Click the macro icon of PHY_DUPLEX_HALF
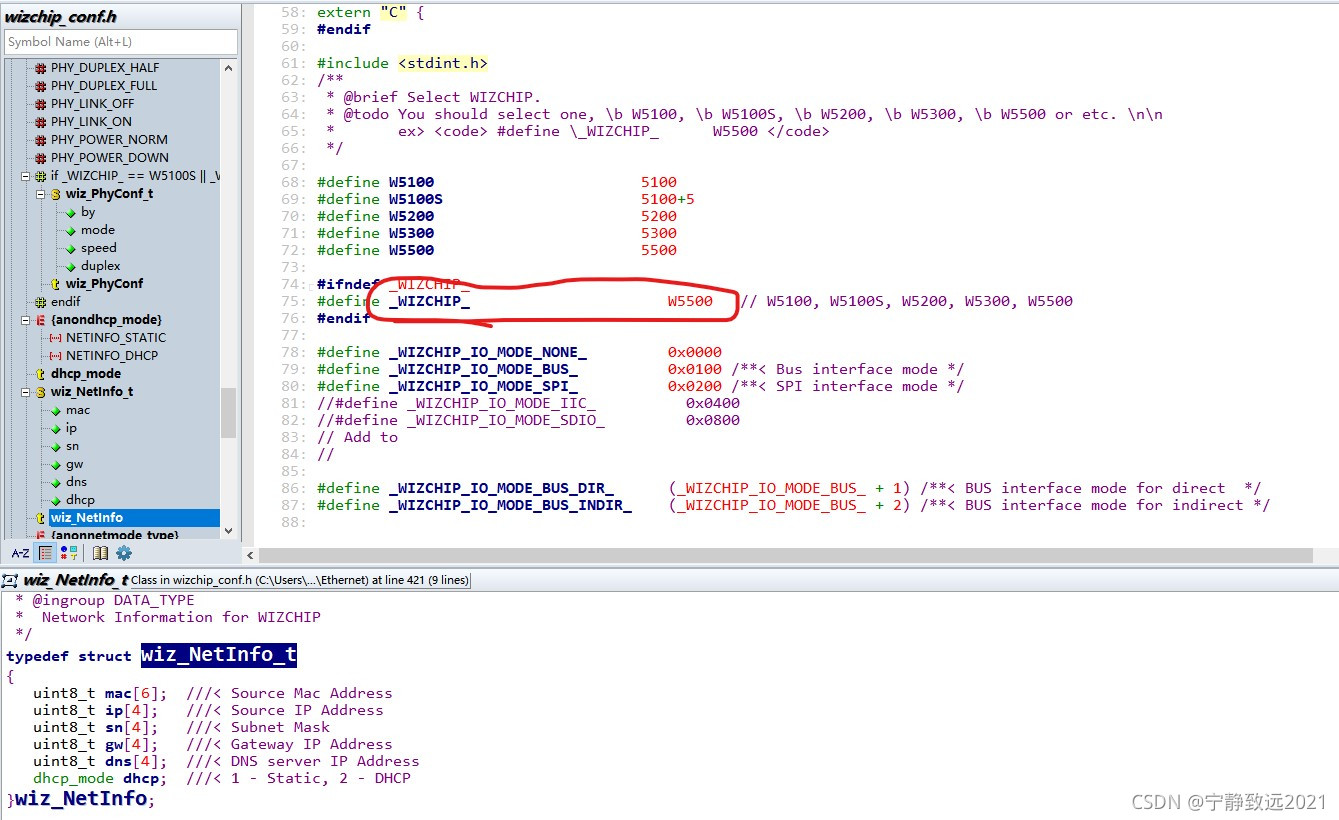The width and height of the screenshot is (1339, 820). 41,68
